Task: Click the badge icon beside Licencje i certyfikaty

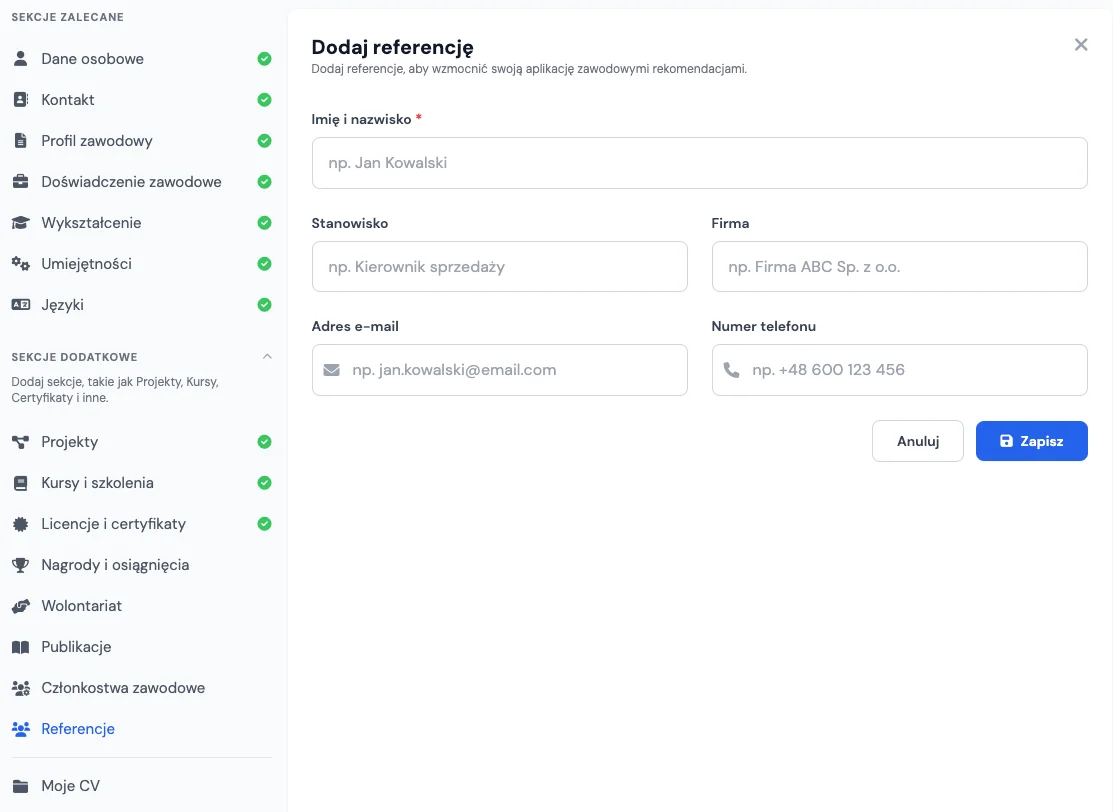Action: click(x=21, y=525)
